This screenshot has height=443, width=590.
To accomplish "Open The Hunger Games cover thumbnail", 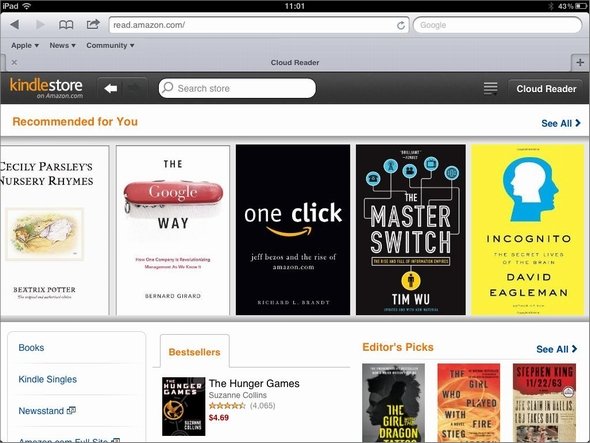I will click(x=184, y=406).
